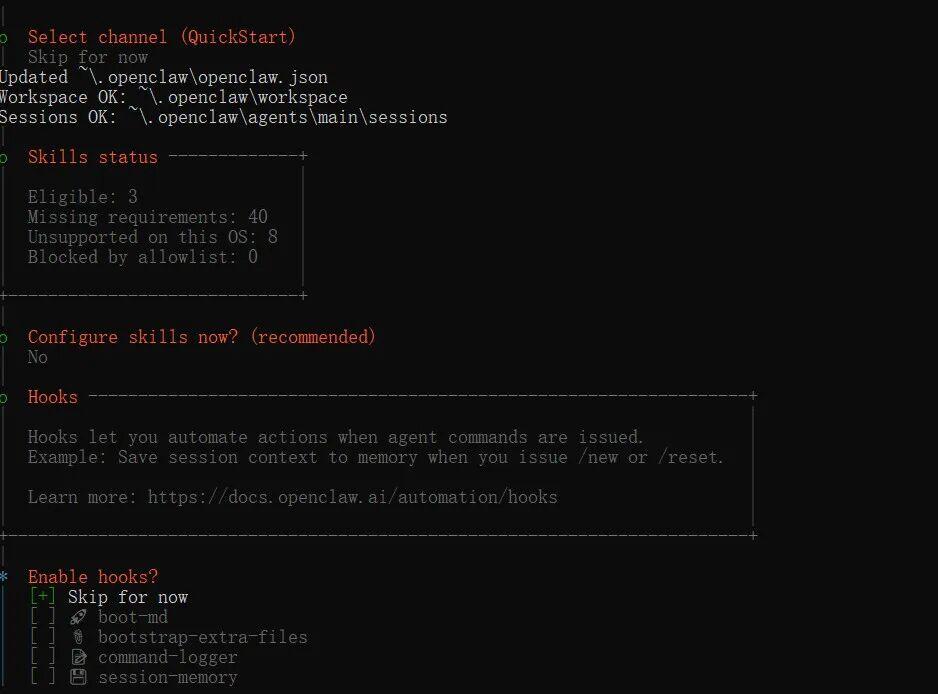The height and width of the screenshot is (694, 938).
Task: Toggle the Skip for now checkbox
Action: point(42,597)
